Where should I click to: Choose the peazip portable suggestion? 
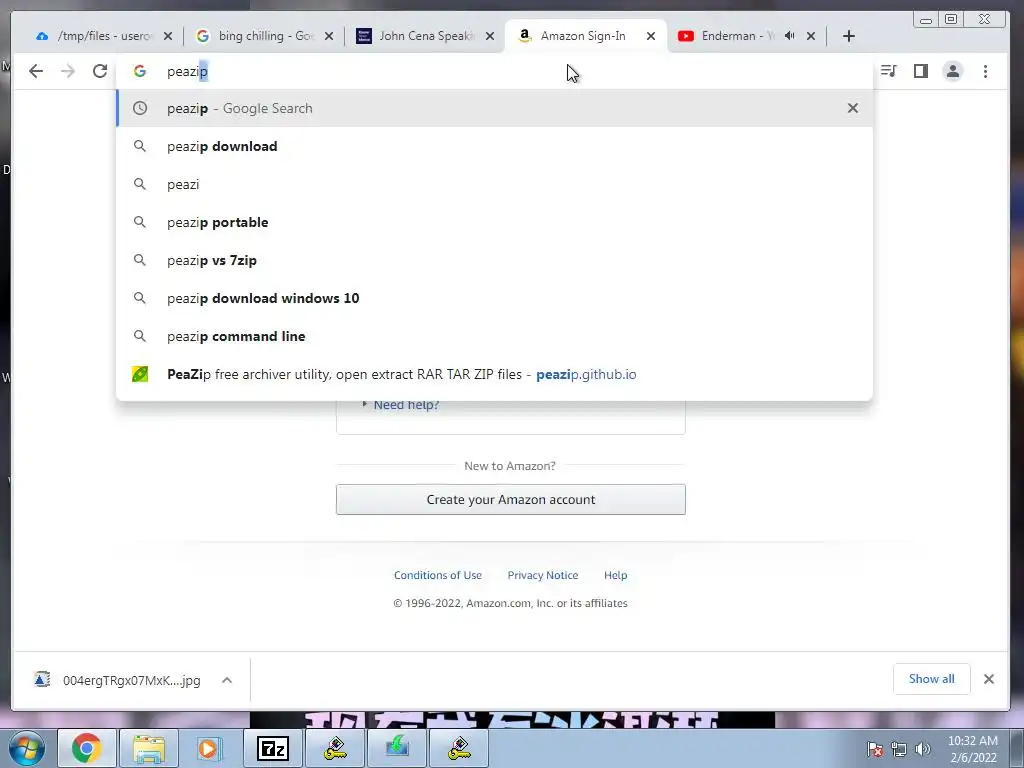pos(494,222)
